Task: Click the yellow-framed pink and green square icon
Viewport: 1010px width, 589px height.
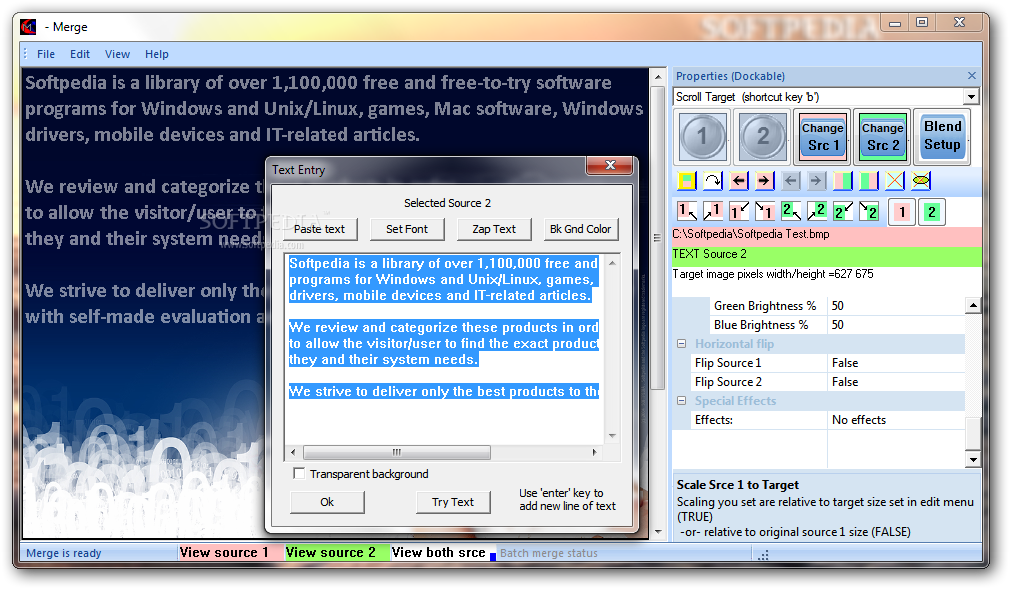Action: [687, 181]
